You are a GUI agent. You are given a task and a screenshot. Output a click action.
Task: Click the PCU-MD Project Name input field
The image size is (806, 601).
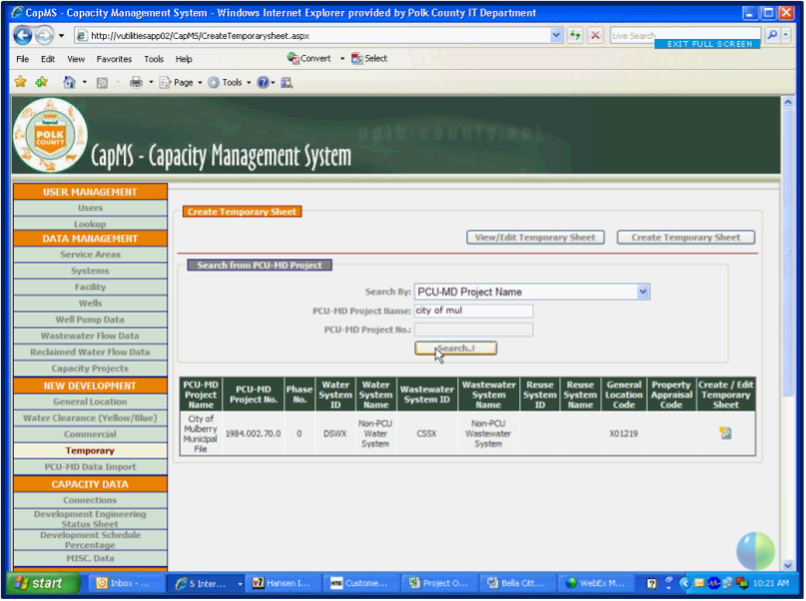(x=473, y=311)
